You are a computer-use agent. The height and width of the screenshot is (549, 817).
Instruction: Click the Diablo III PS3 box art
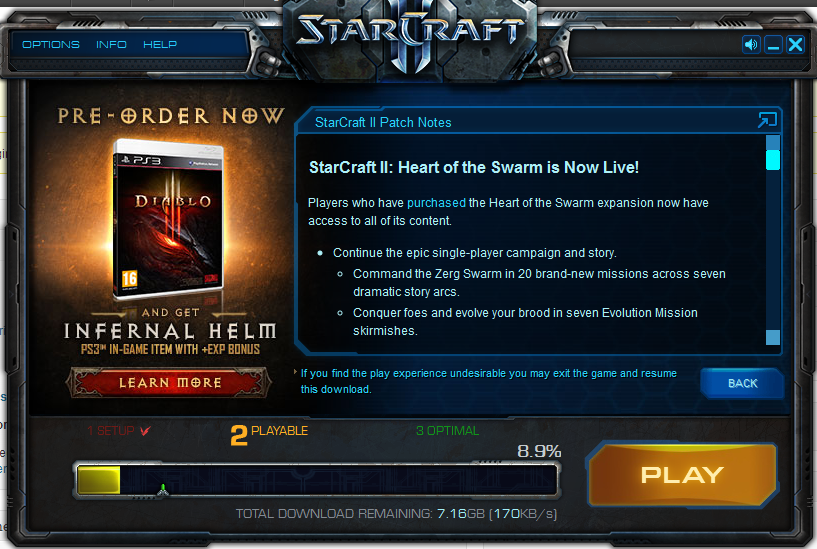[168, 219]
